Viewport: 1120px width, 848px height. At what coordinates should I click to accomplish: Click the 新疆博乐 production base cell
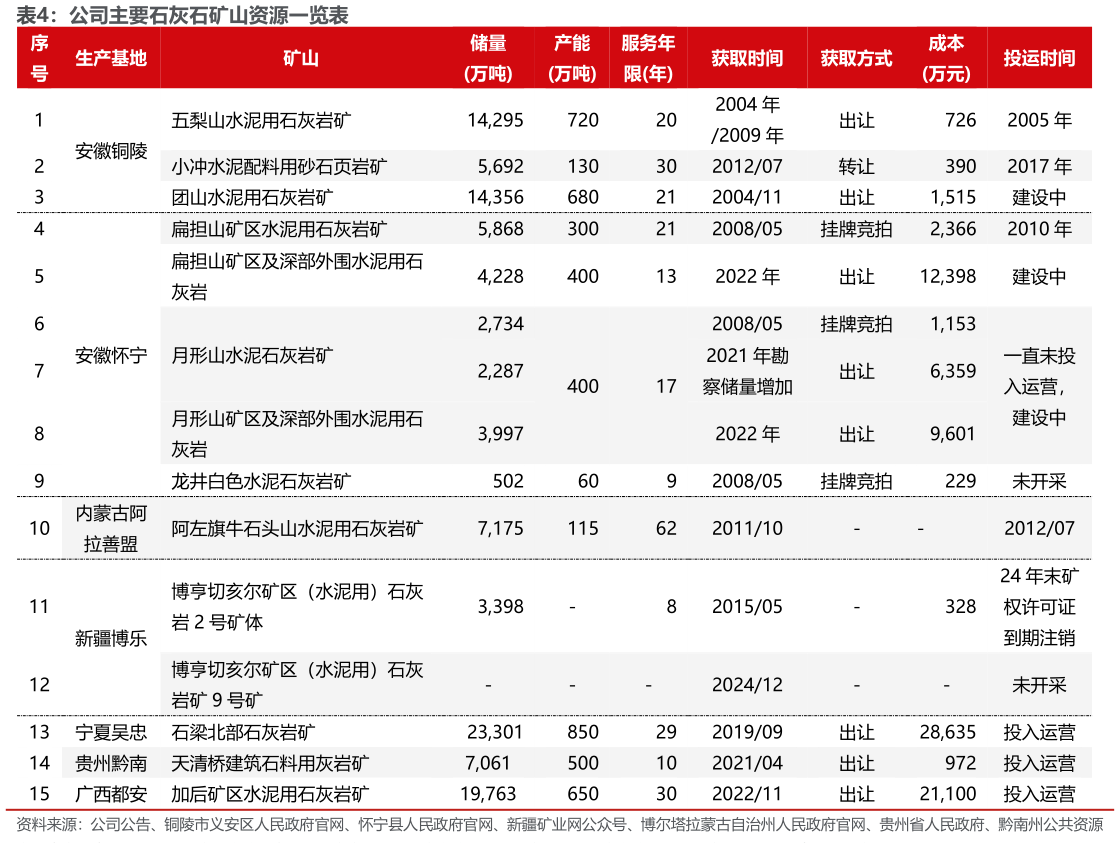pos(109,639)
